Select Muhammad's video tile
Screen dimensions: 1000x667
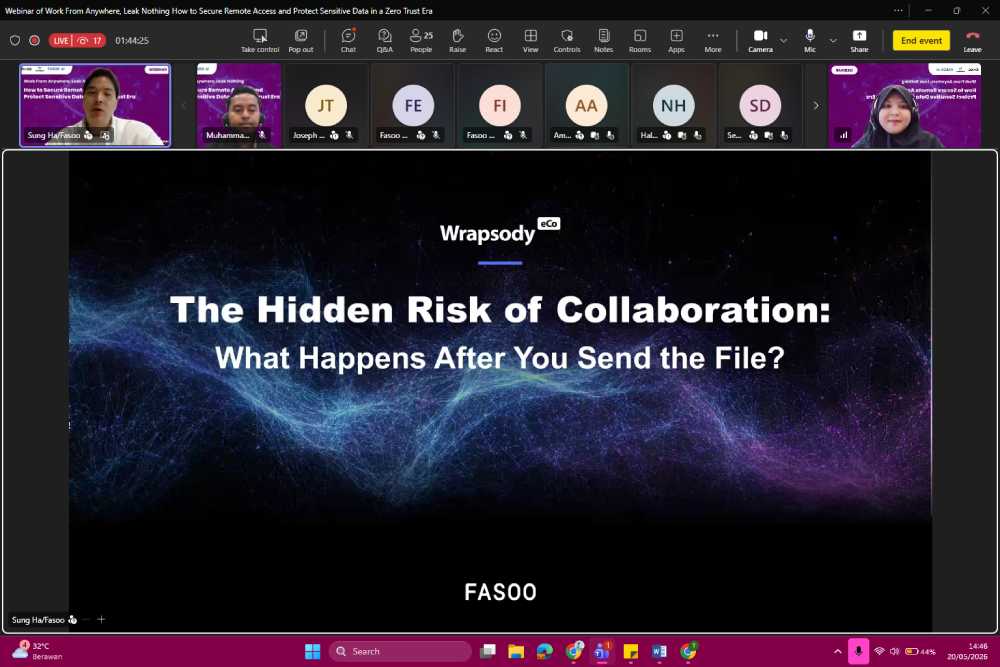point(239,105)
